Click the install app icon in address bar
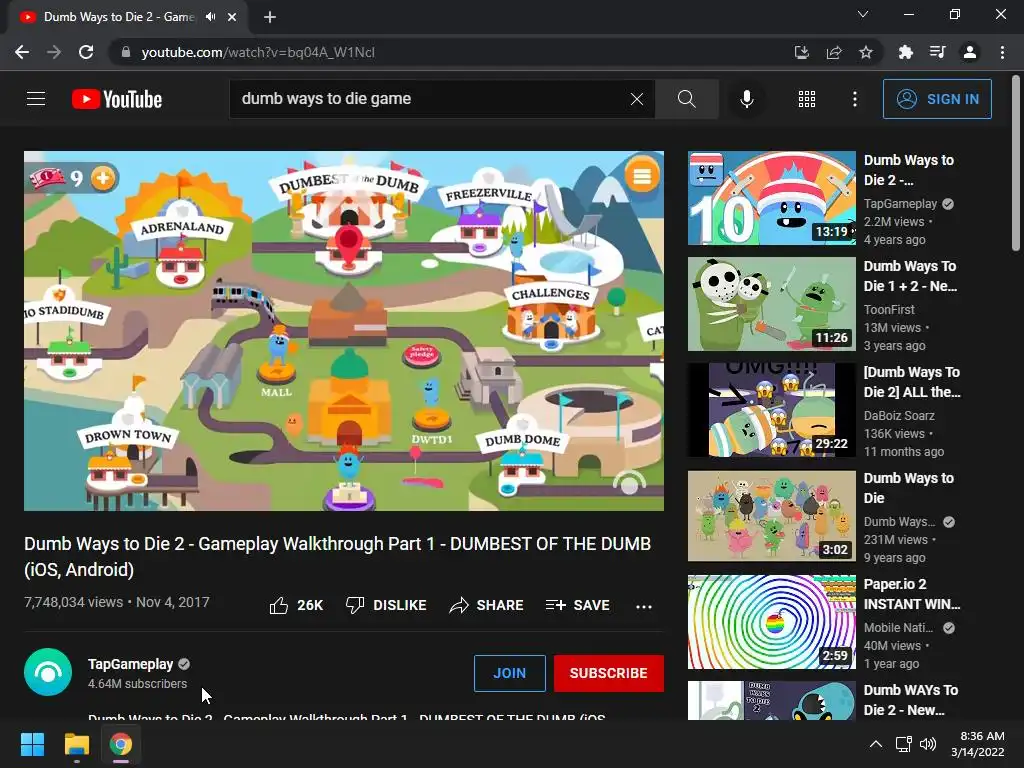Screen dimensions: 1024x768 802,52
